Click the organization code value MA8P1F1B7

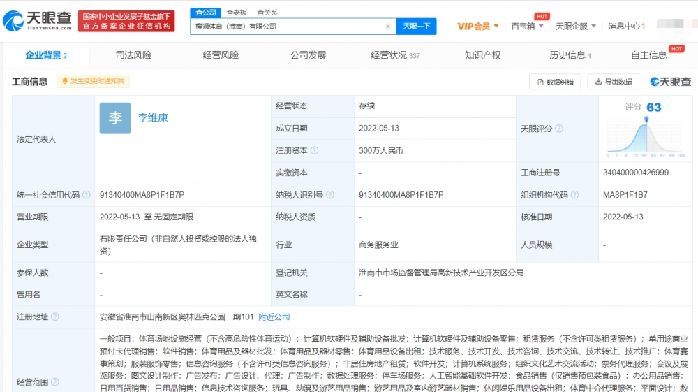[x=625, y=194]
